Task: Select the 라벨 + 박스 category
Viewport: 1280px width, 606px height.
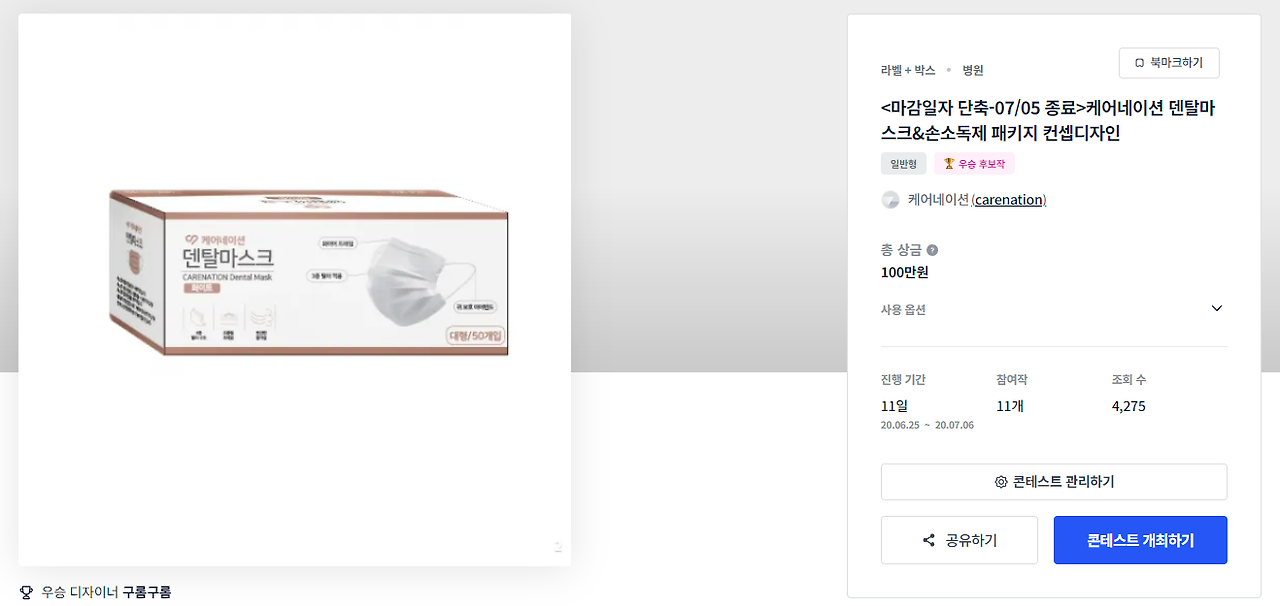Action: (x=908, y=70)
